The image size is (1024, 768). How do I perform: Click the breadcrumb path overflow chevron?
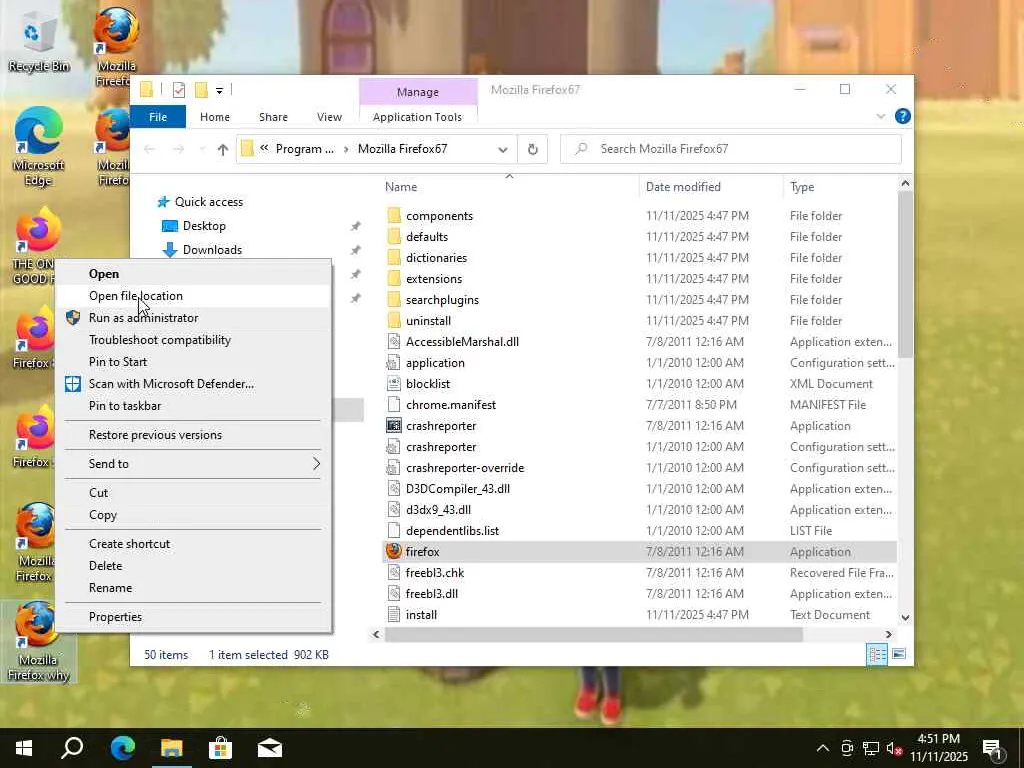tap(264, 148)
